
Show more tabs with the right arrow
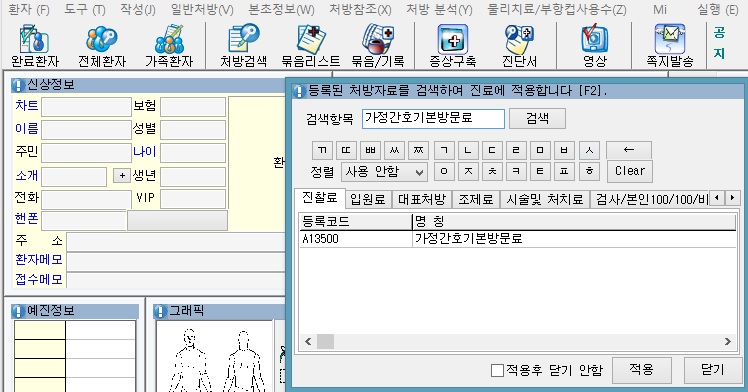732,197
